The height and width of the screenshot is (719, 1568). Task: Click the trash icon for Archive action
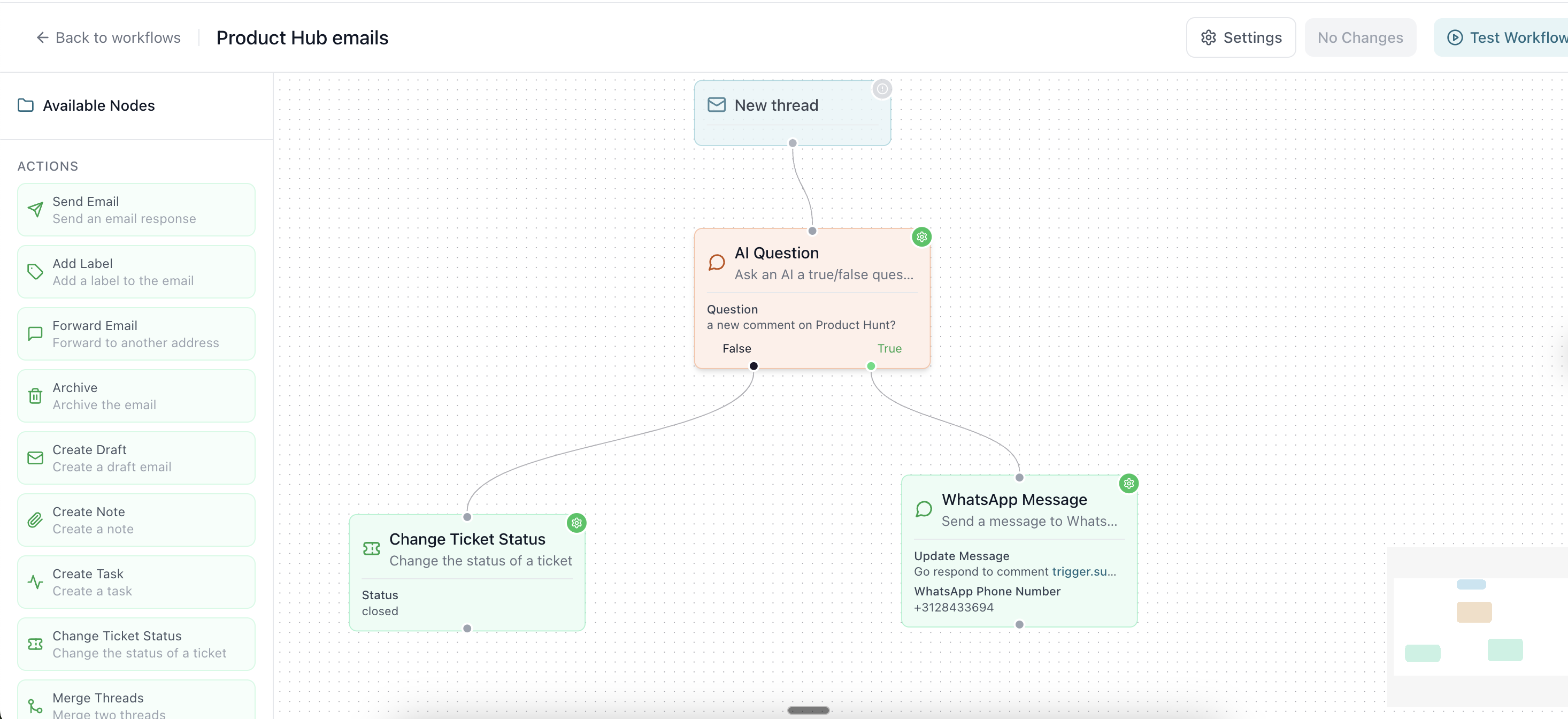click(35, 396)
